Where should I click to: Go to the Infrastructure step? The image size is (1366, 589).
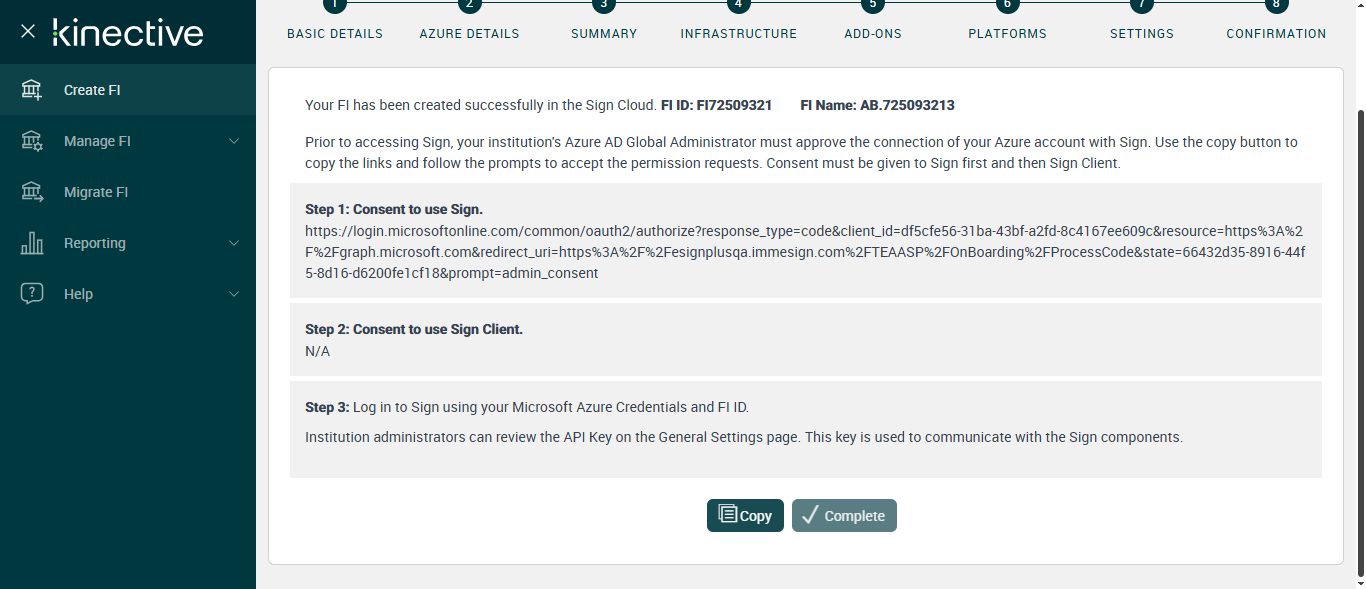coord(739,34)
